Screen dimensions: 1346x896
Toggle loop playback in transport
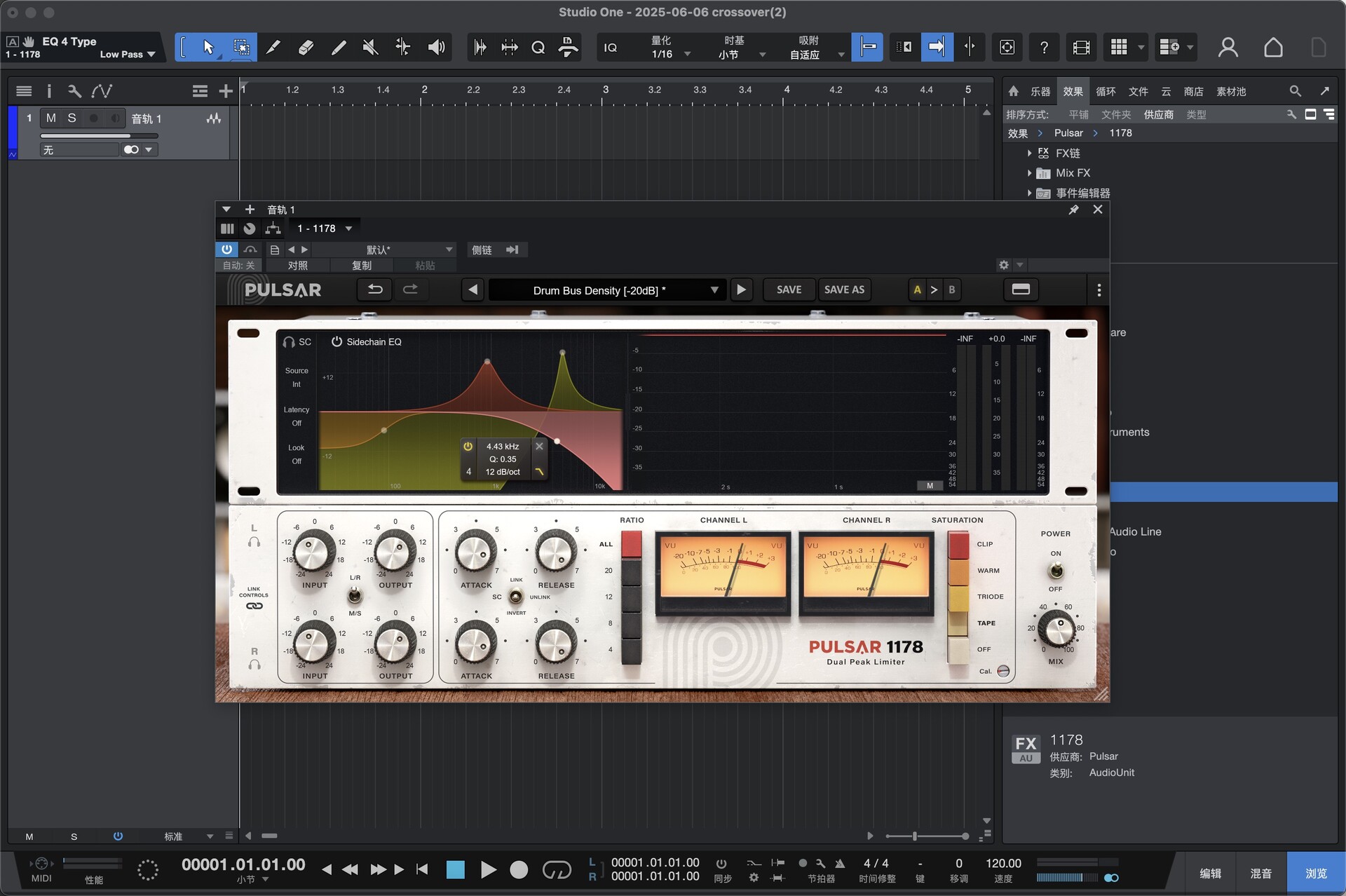557,870
